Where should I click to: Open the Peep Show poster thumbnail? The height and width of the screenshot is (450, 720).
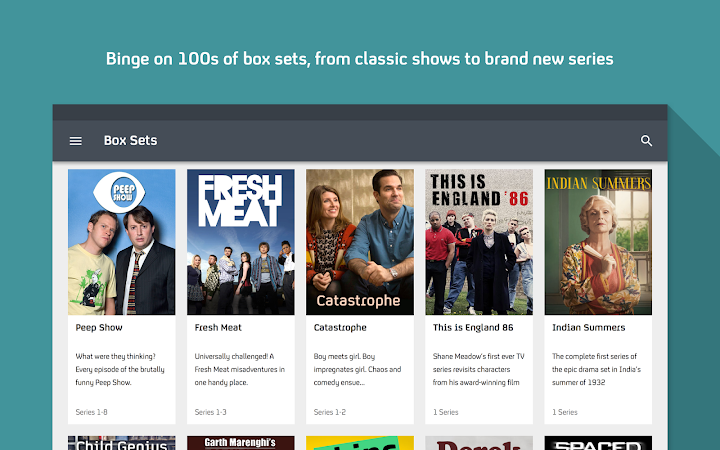click(x=122, y=242)
